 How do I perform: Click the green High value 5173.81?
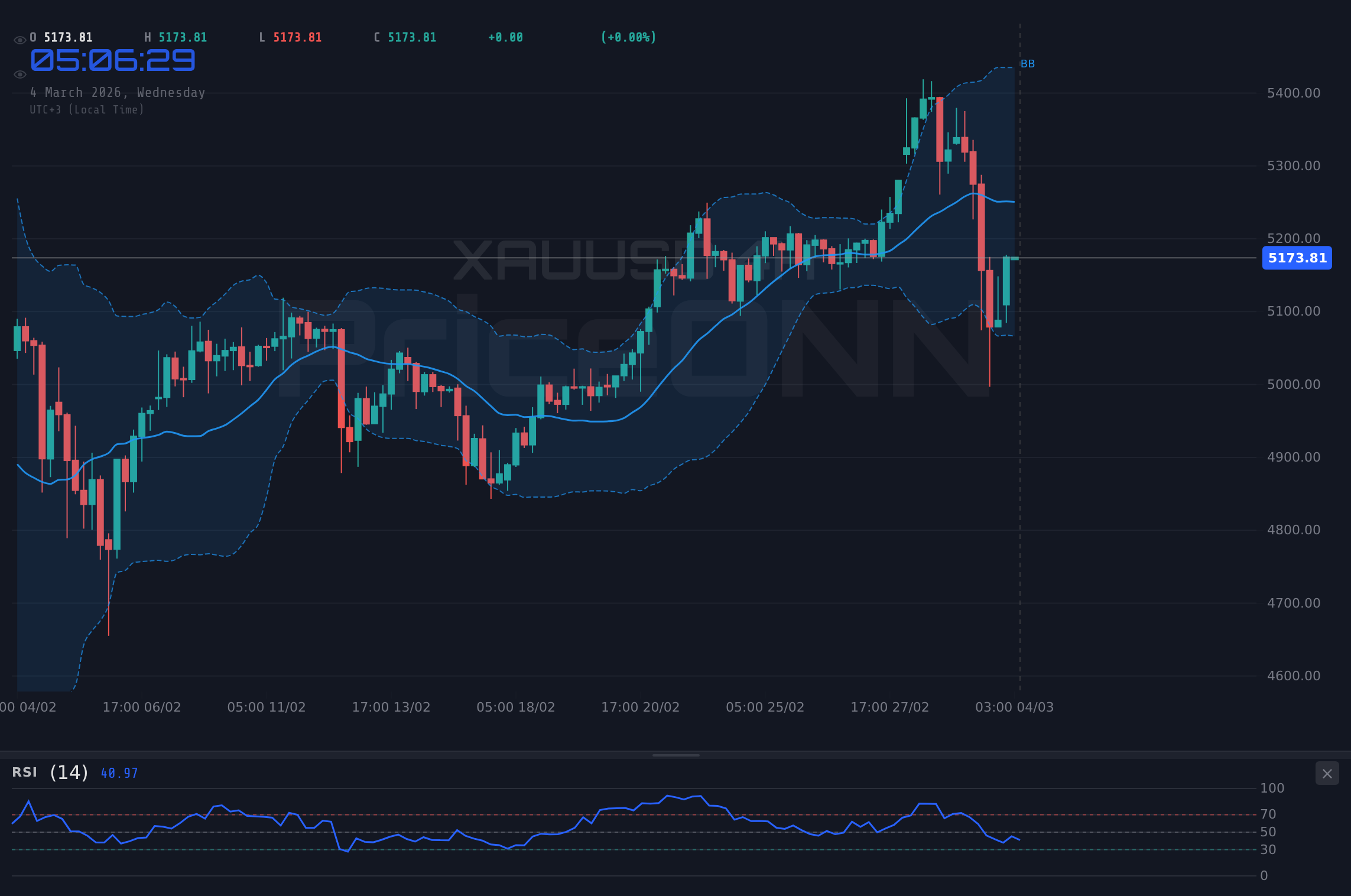181,37
